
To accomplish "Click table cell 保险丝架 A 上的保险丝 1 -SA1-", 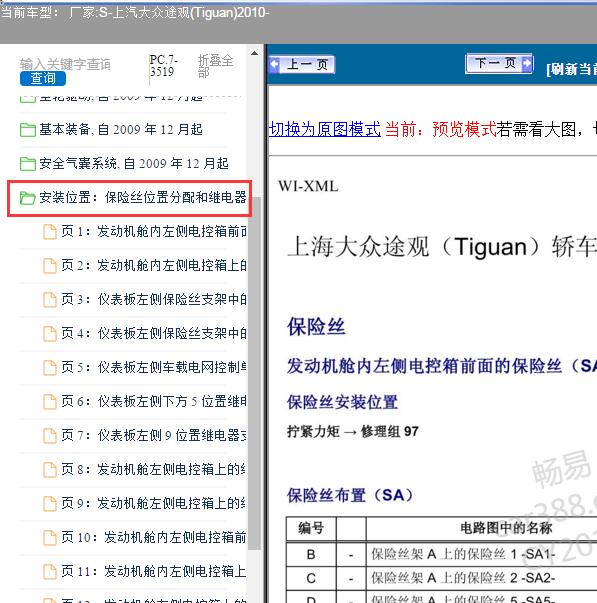I will click(463, 554).
